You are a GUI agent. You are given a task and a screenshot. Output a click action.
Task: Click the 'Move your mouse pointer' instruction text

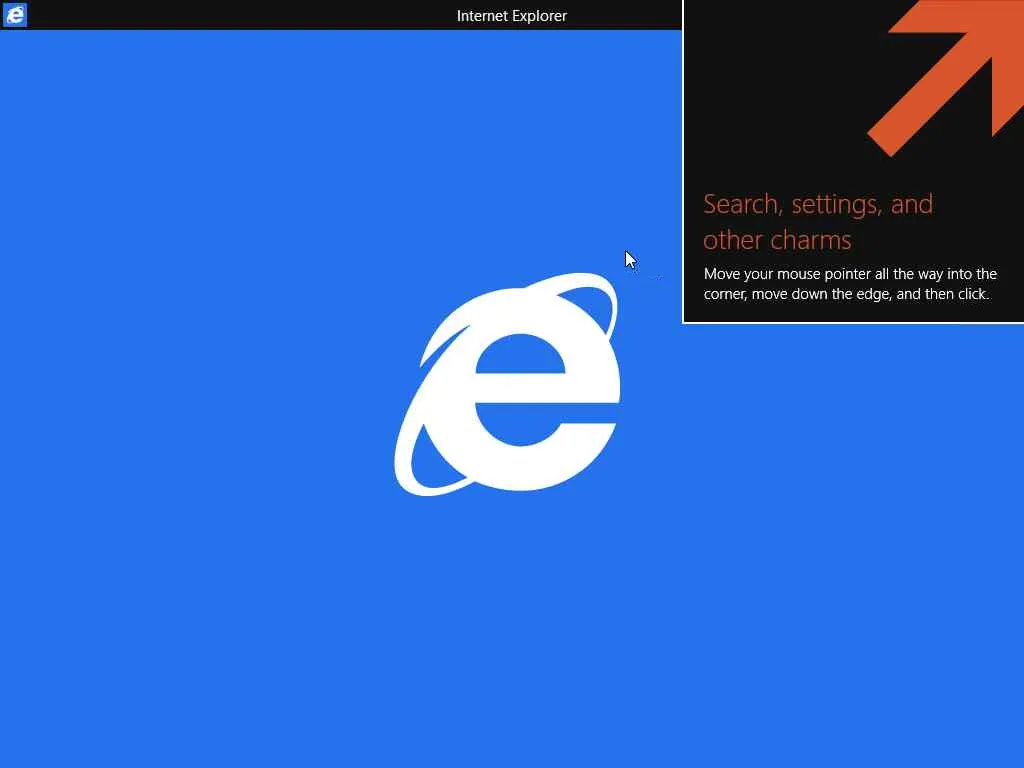coord(850,284)
